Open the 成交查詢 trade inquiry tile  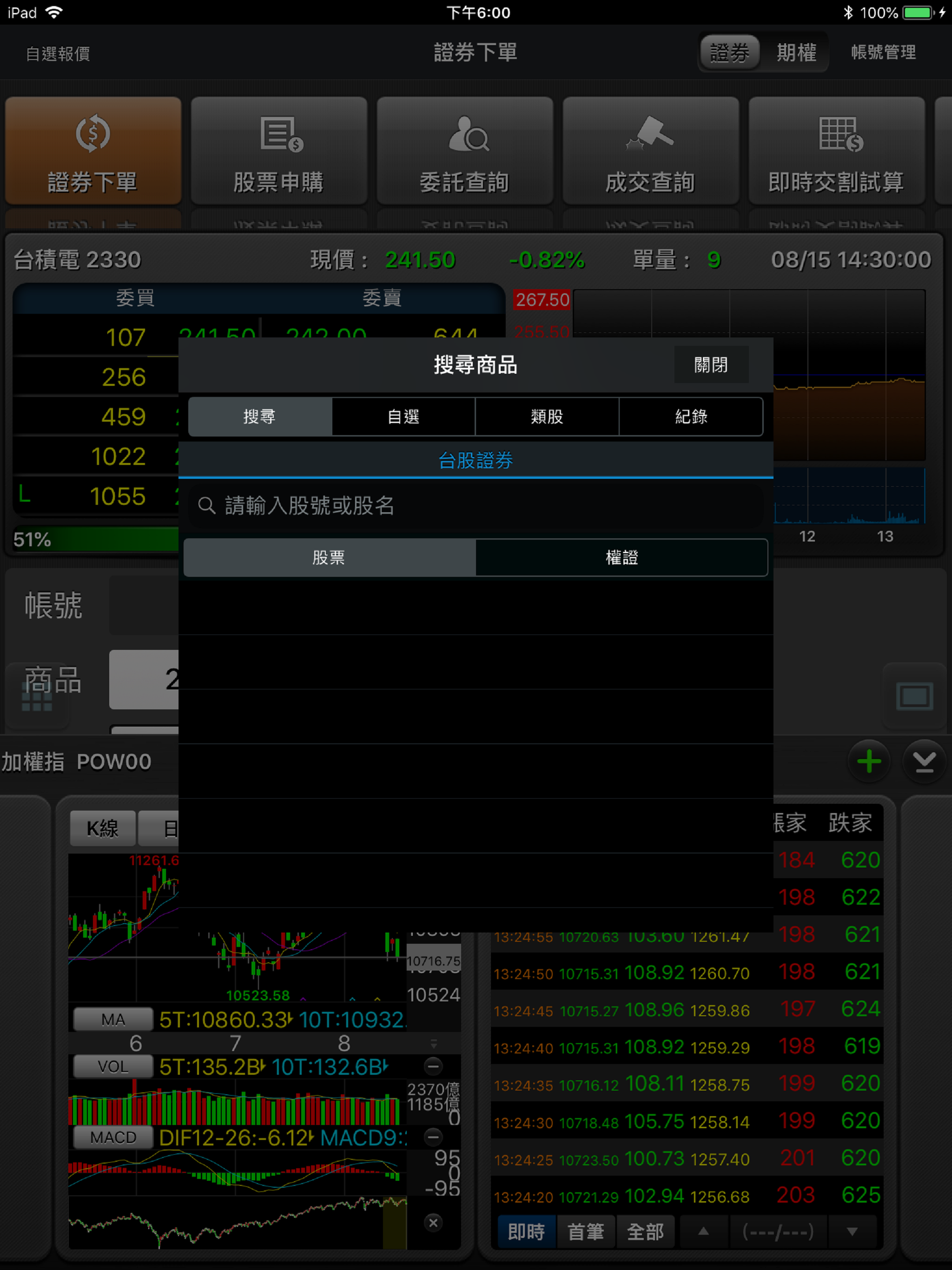coord(651,151)
